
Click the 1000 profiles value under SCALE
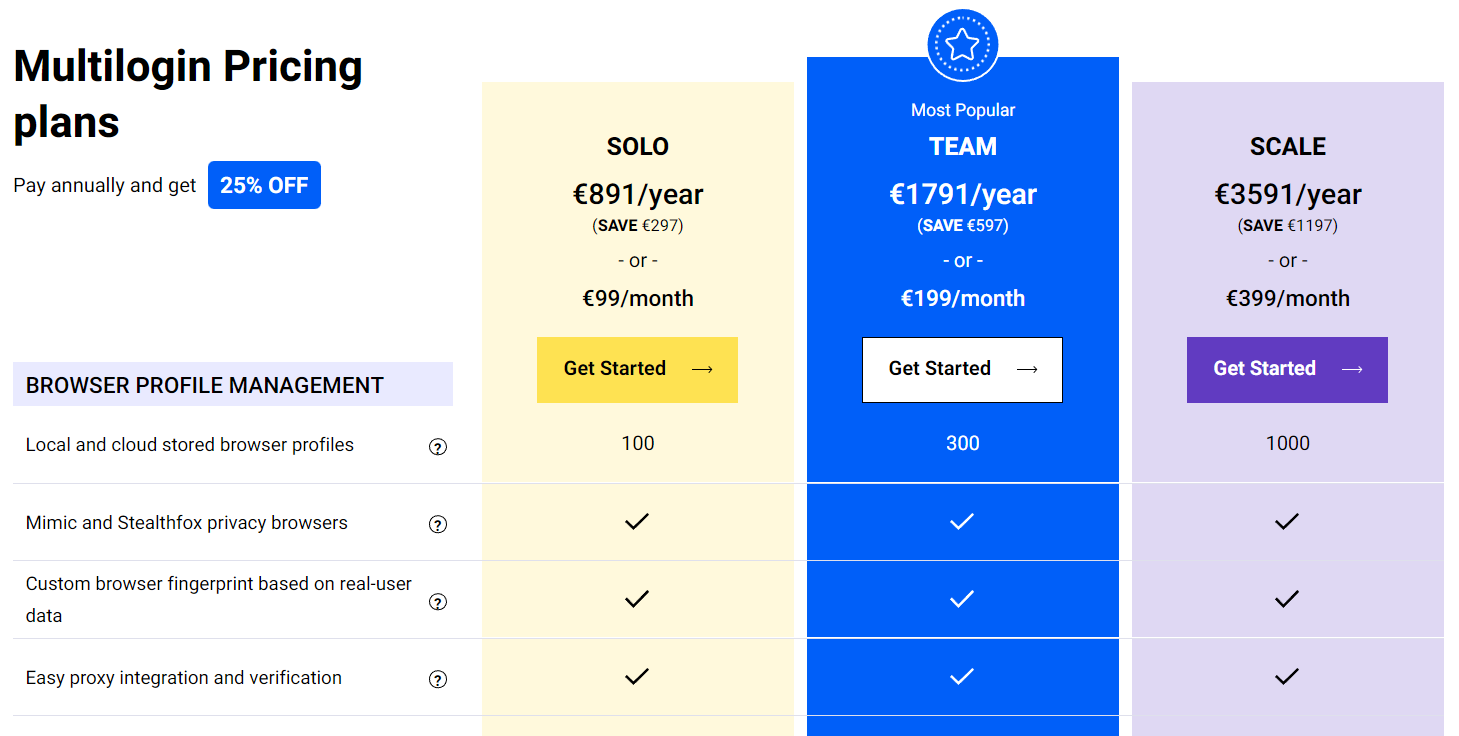pyautogui.click(x=1287, y=443)
